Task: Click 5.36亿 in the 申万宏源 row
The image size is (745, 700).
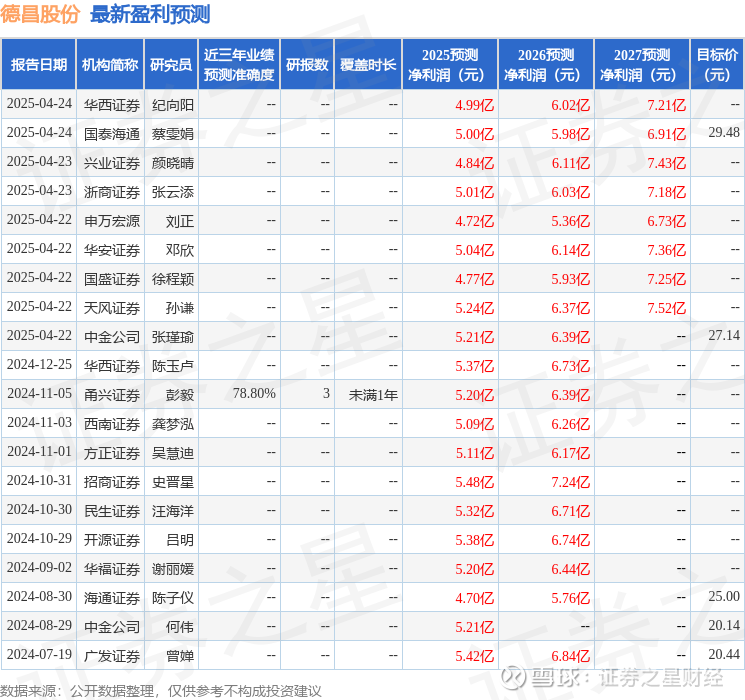Action: (x=571, y=221)
